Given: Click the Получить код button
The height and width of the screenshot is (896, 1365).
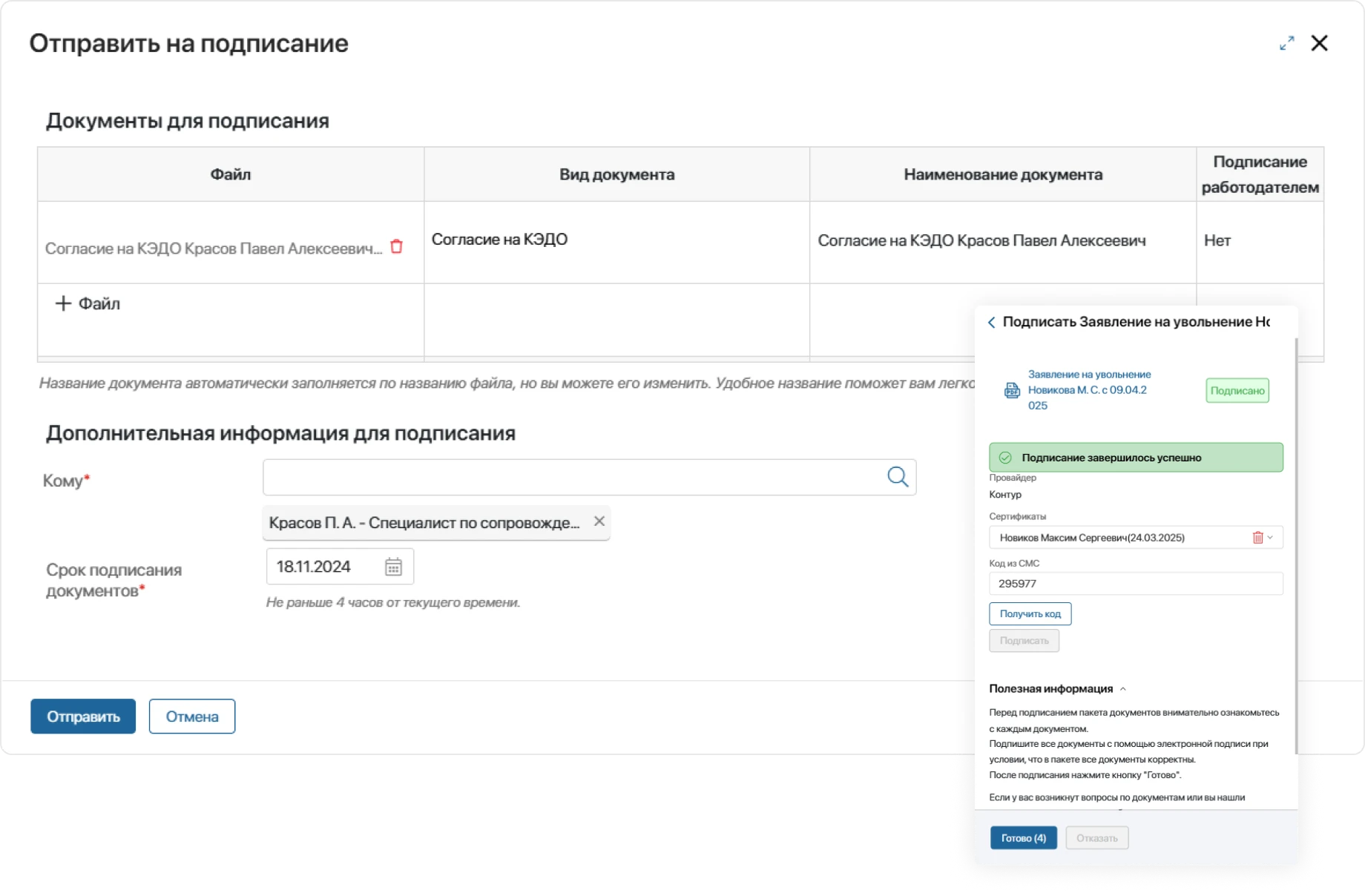Looking at the screenshot, I should (x=1030, y=613).
